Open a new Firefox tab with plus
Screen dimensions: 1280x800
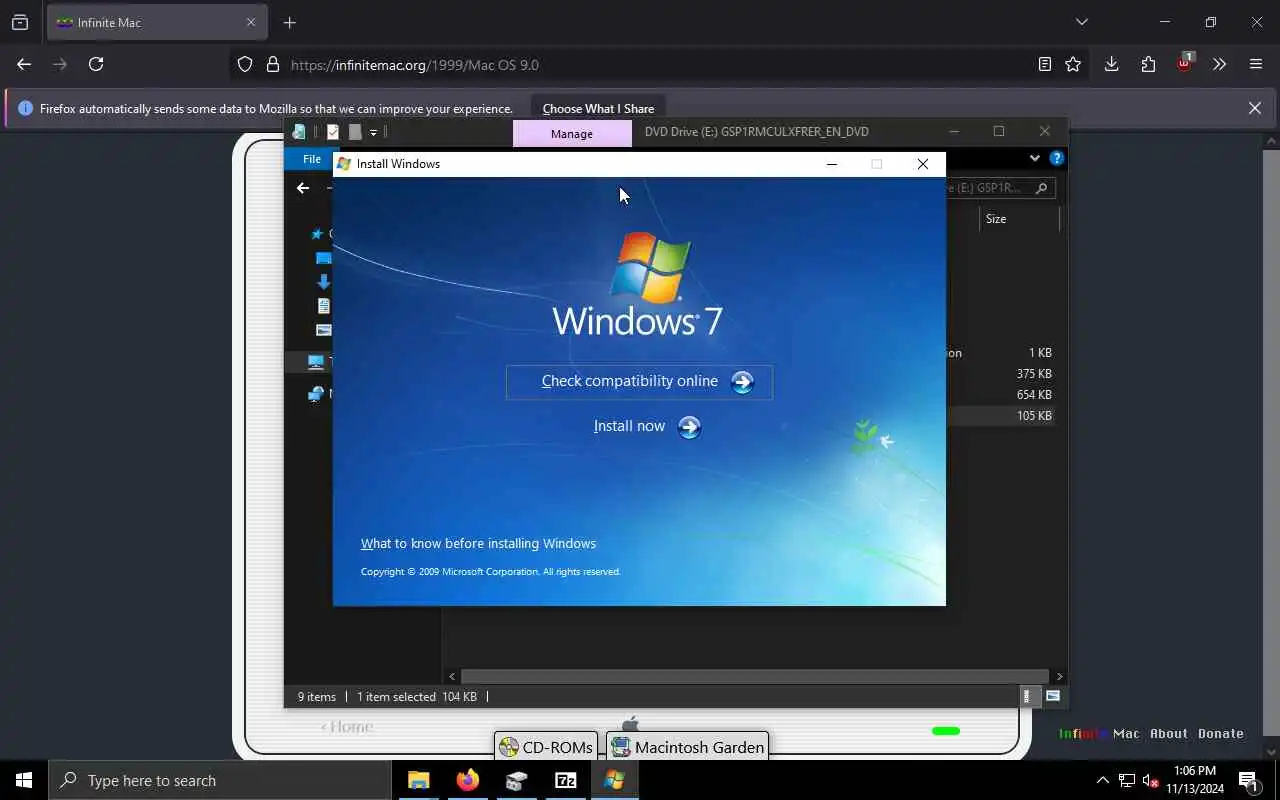tap(290, 22)
